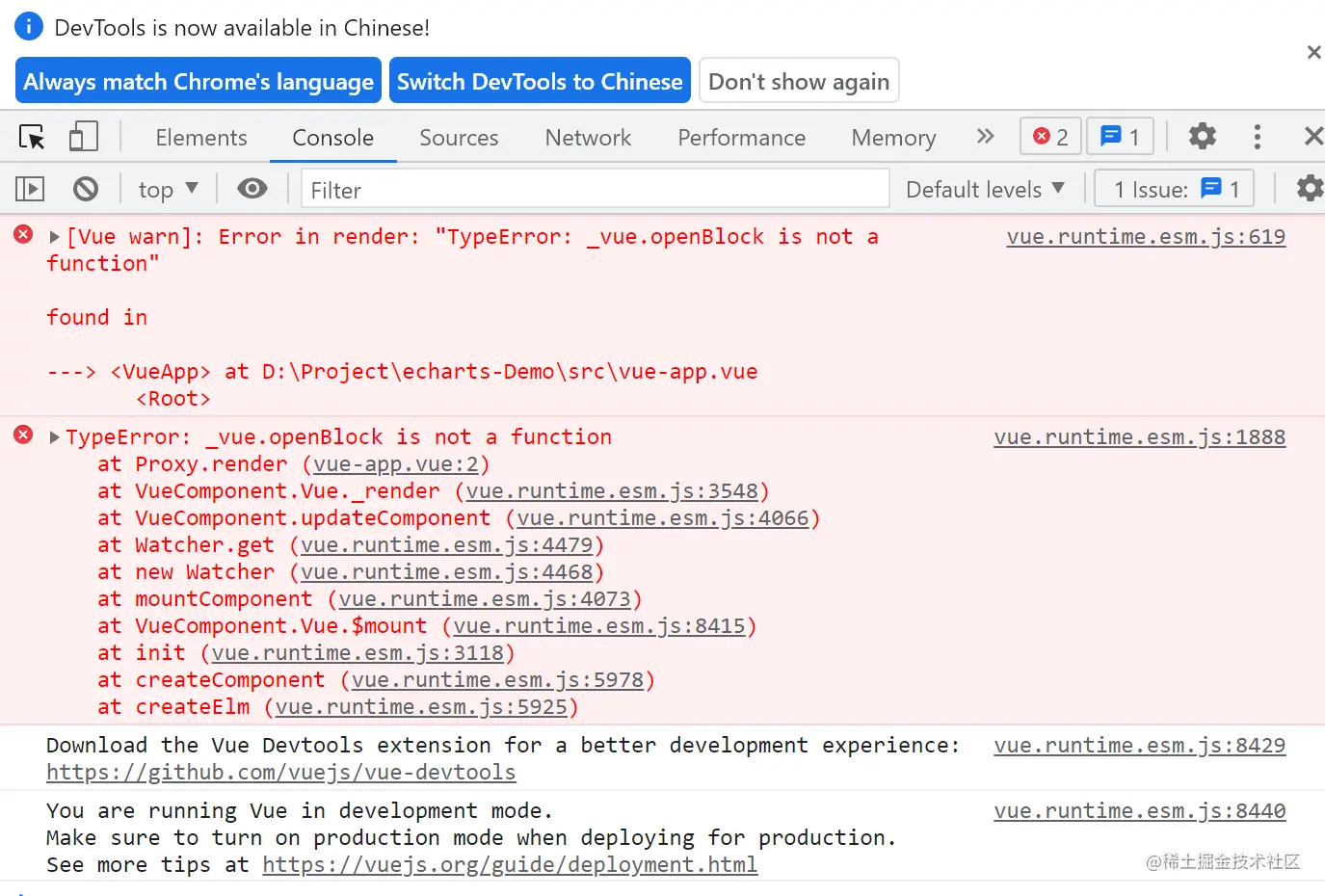The width and height of the screenshot is (1325, 896).
Task: Open stack link vue.runtime.esm.js:3118
Action: point(358,653)
